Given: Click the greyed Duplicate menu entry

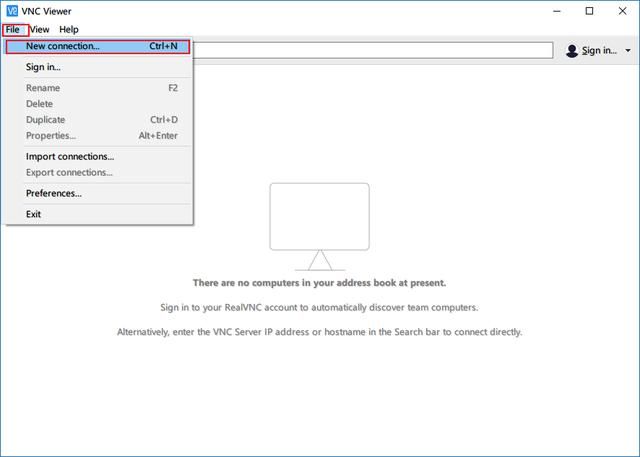Looking at the screenshot, I should point(98,120).
